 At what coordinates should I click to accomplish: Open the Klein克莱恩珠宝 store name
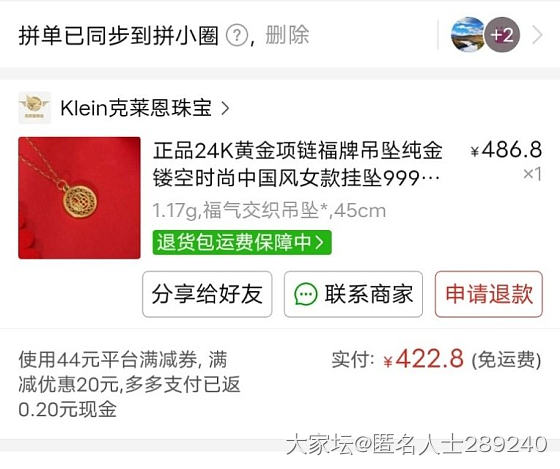tap(136, 108)
